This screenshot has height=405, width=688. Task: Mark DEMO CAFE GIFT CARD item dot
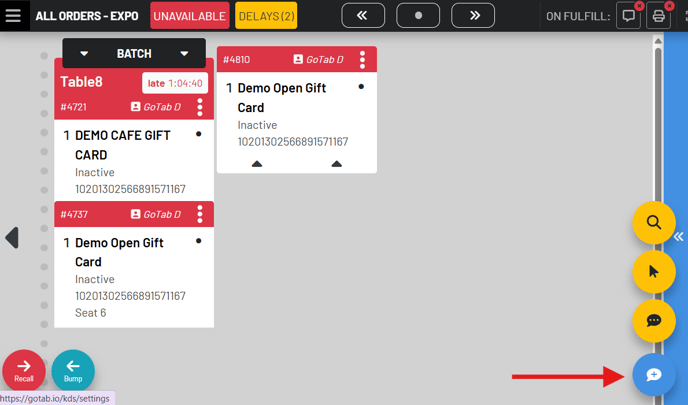coord(199,134)
